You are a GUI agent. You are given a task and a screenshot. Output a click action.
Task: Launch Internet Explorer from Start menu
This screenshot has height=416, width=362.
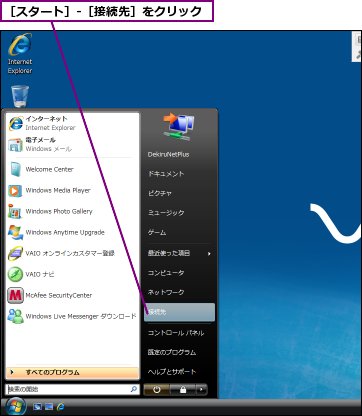click(x=72, y=123)
